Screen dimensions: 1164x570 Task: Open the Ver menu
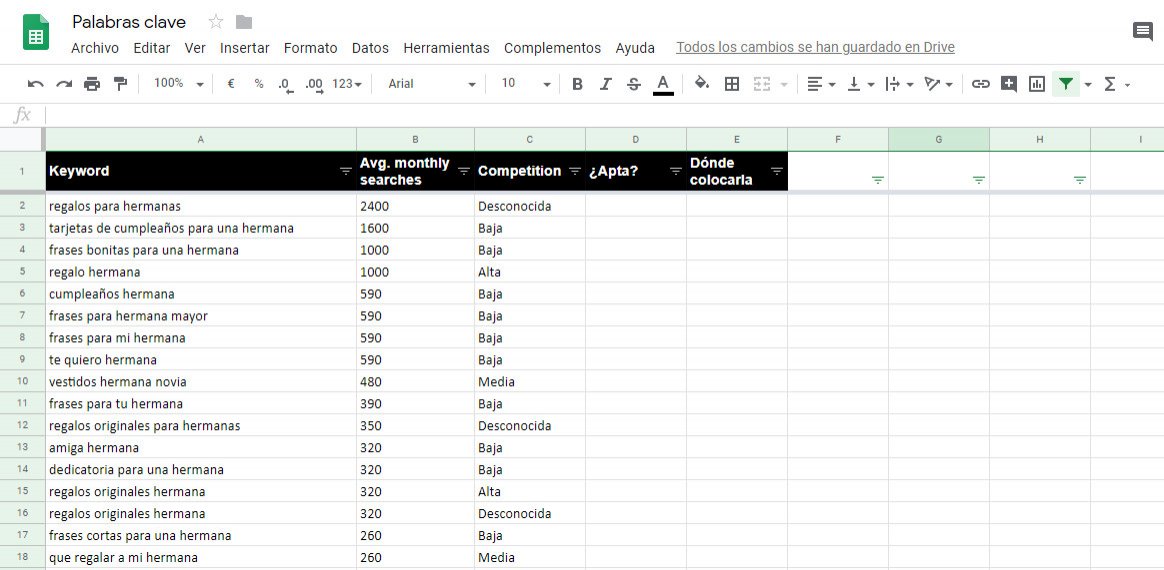[195, 48]
